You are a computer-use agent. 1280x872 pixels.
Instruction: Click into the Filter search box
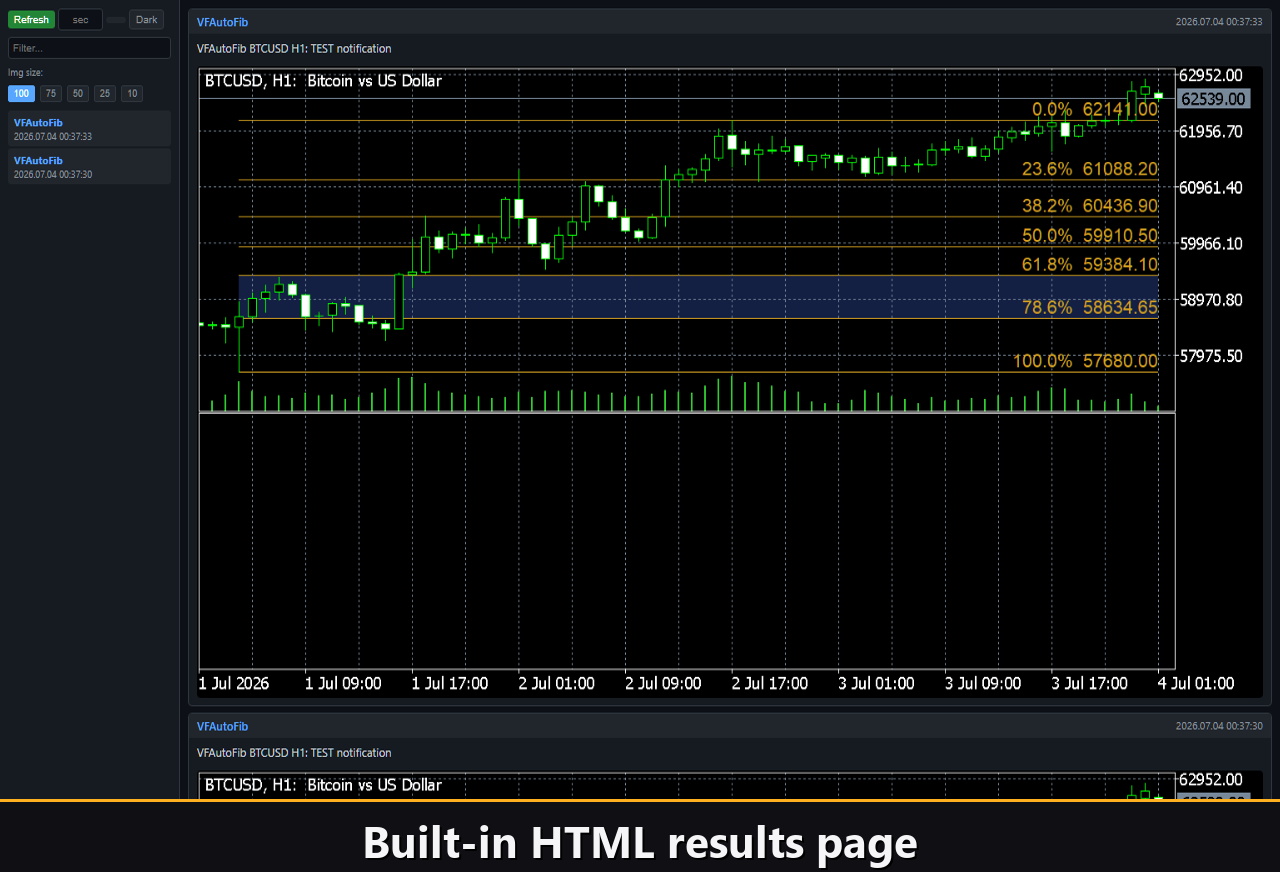point(89,48)
